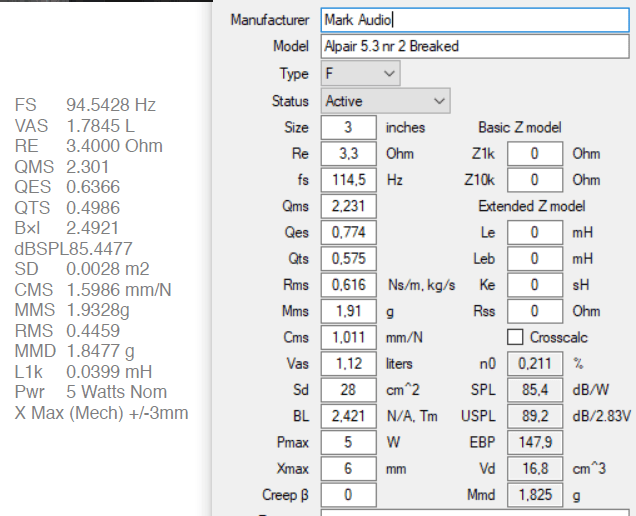
Task: Click the Mms input showing 1,91
Action: click(348, 311)
